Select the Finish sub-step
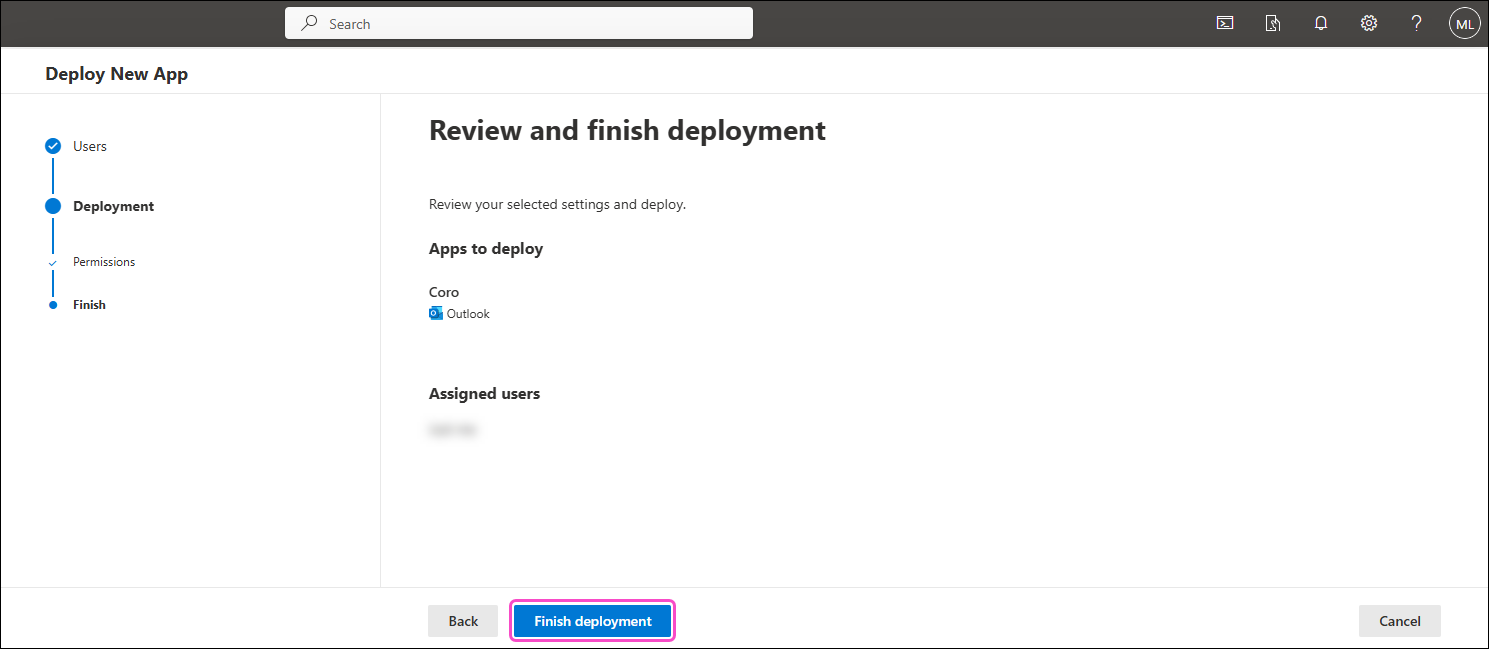This screenshot has height=649, width=1489. click(89, 305)
